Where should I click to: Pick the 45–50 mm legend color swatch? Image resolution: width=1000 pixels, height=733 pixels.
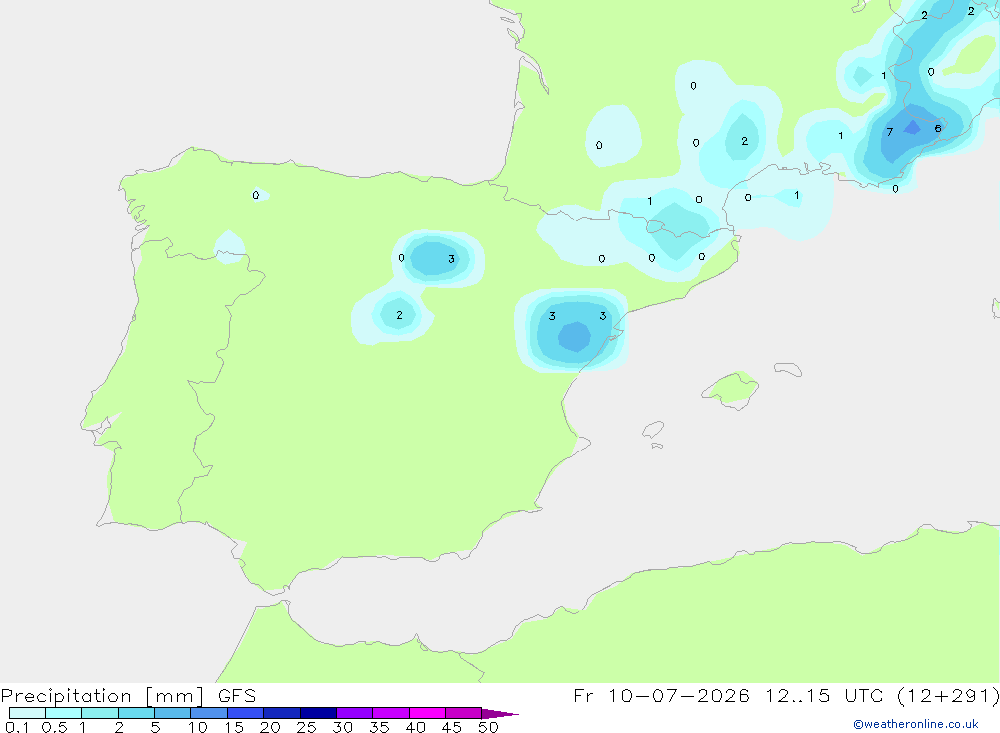coord(464,713)
